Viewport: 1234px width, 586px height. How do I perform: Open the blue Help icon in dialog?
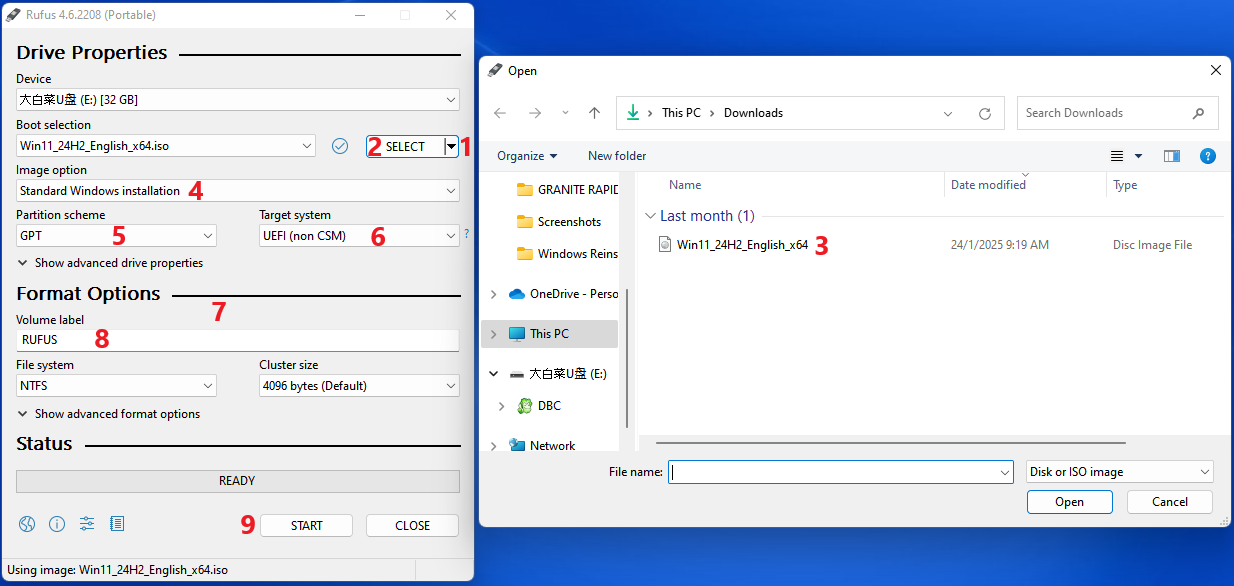coord(1208,156)
